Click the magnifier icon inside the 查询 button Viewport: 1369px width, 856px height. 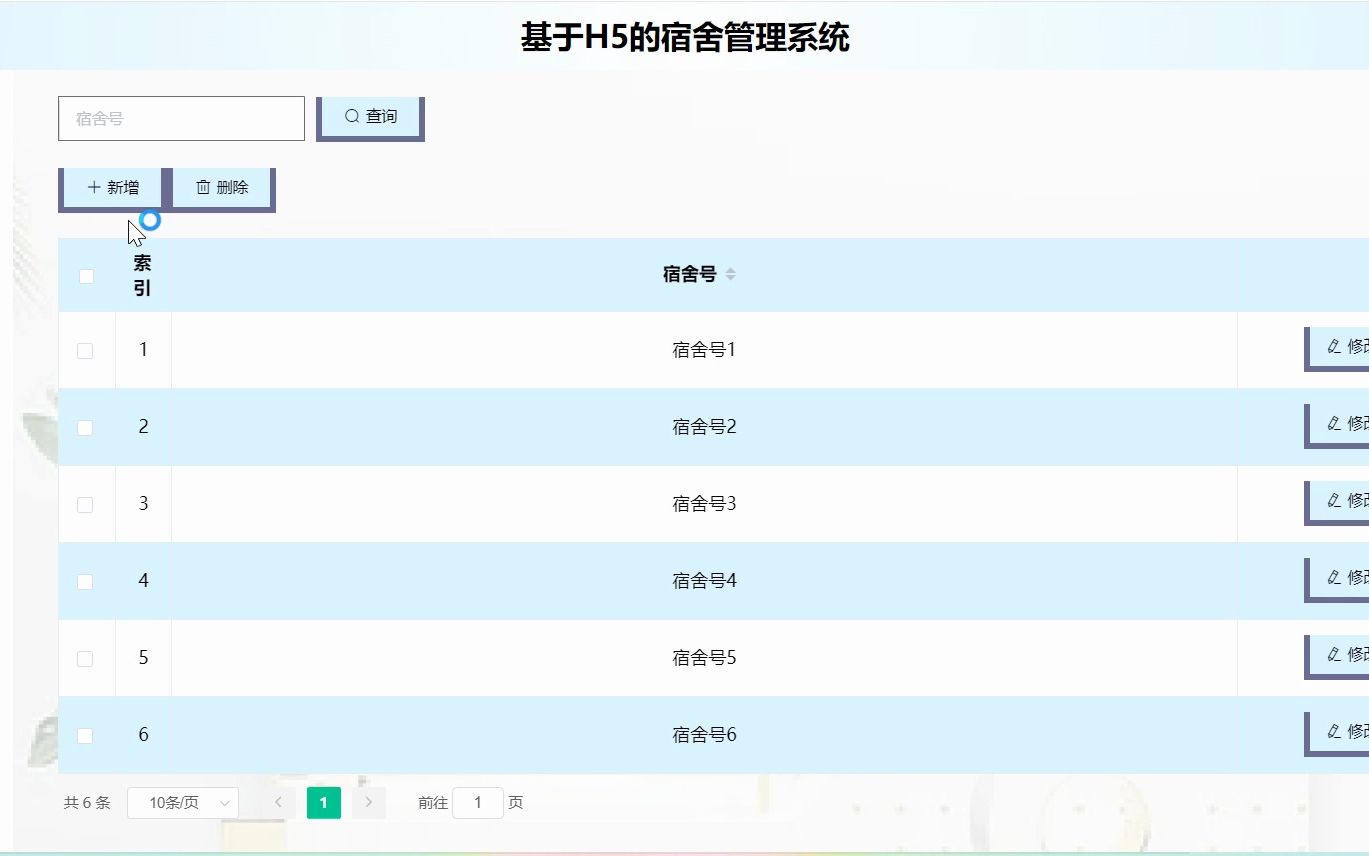(x=349, y=116)
